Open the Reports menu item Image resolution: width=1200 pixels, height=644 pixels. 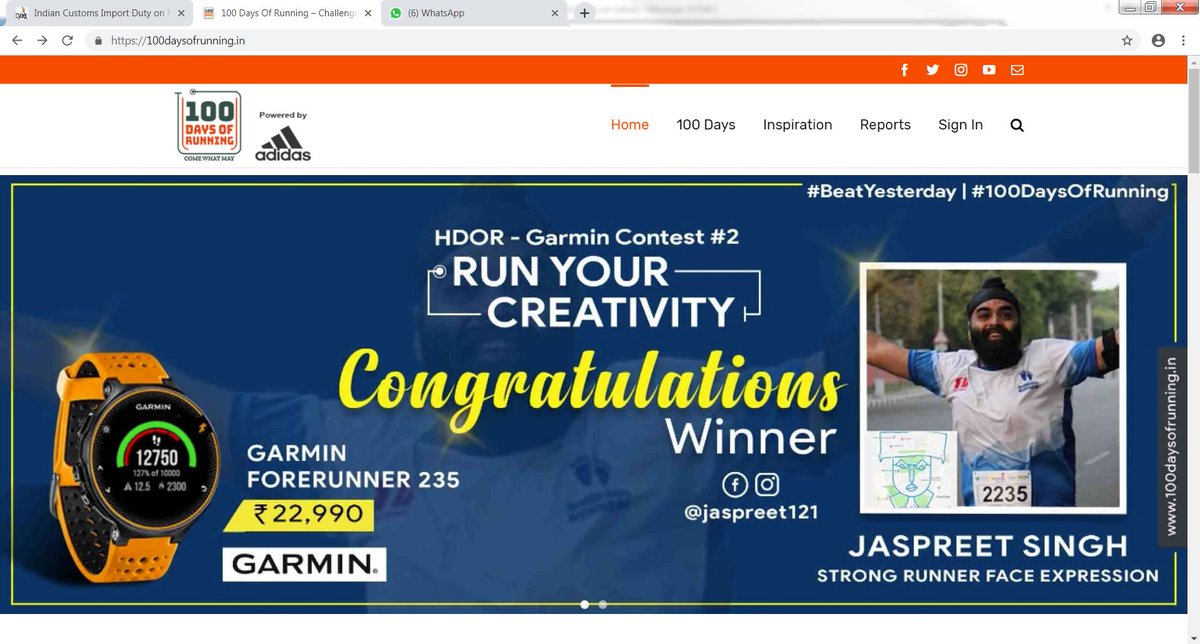pyautogui.click(x=885, y=125)
